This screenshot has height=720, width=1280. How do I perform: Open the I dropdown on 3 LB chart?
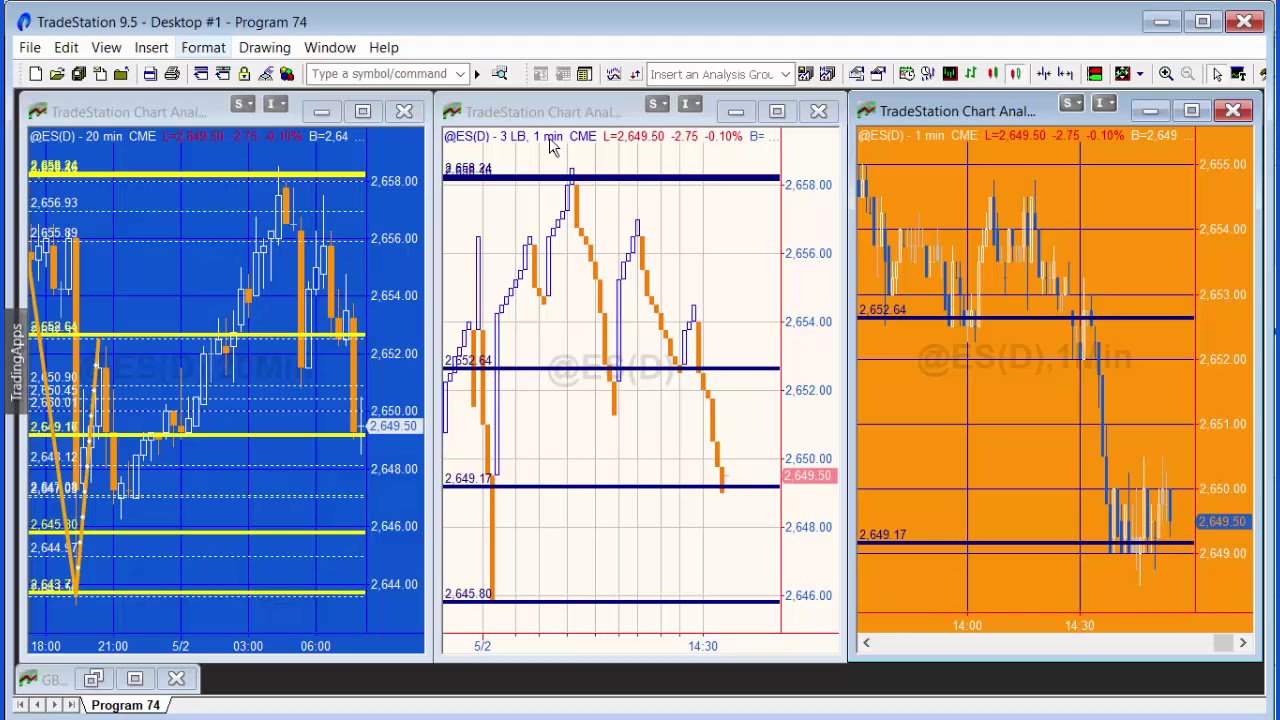pyautogui.click(x=690, y=104)
